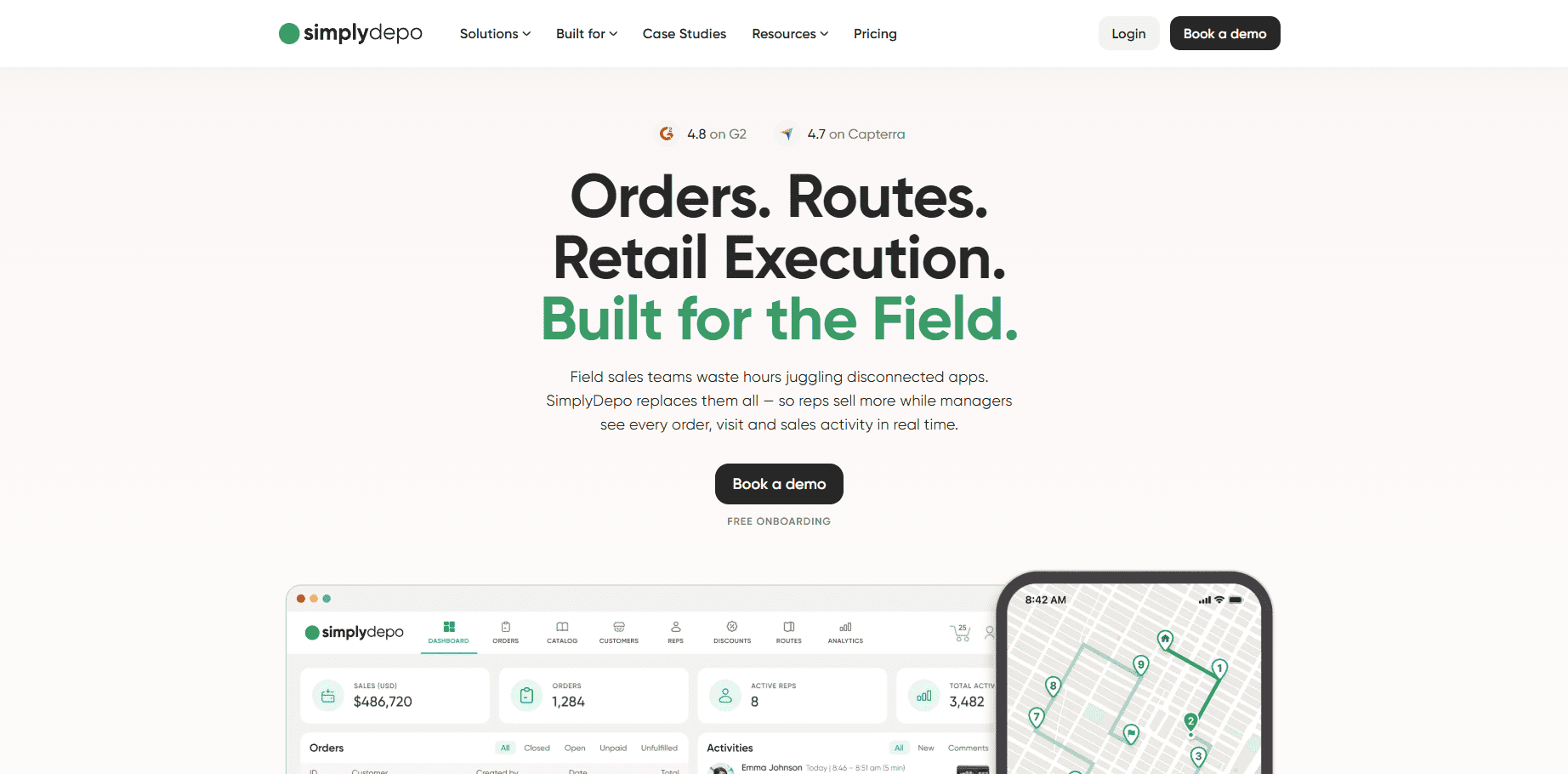Select the New filter in Activities
This screenshot has height=774, width=1568.
pyautogui.click(x=926, y=748)
